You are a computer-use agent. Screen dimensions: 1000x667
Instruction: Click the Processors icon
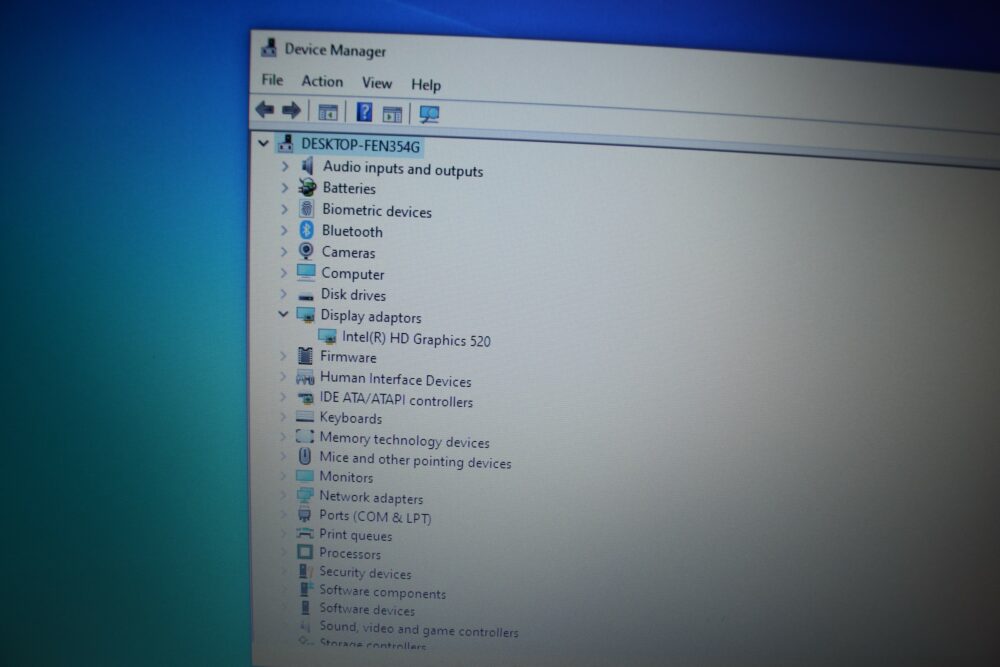click(305, 552)
